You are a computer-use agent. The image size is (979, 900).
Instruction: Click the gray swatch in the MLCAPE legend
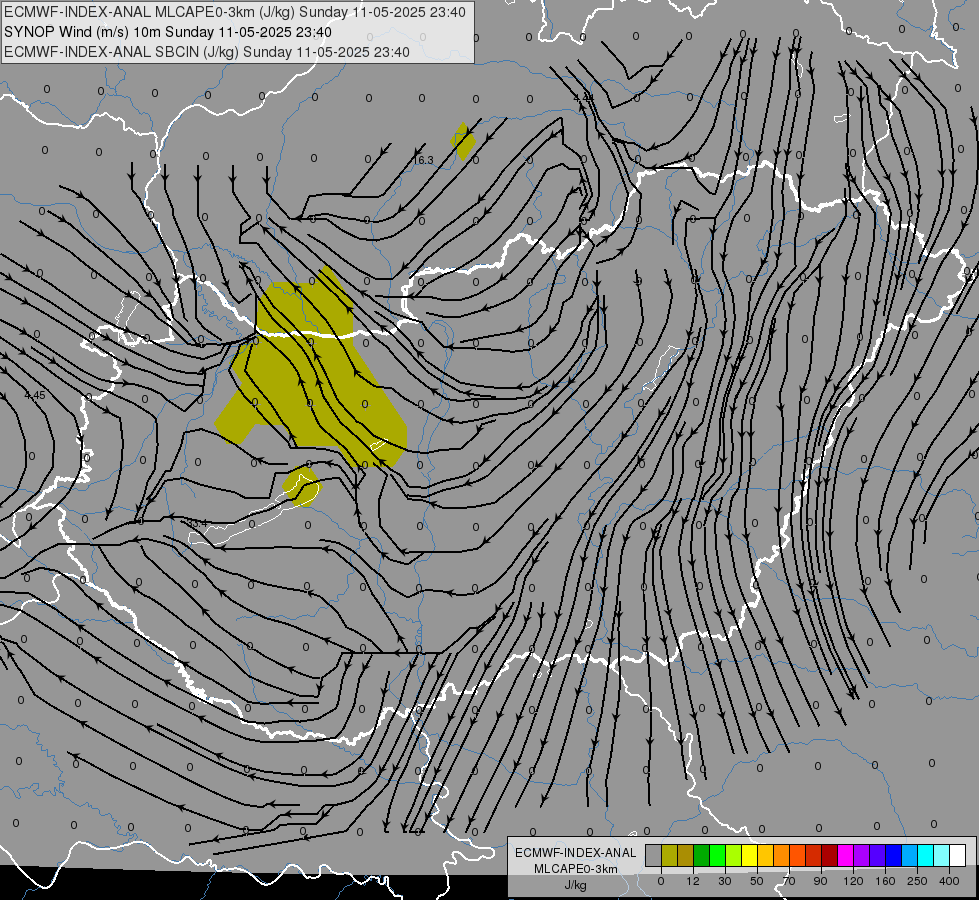[654, 855]
